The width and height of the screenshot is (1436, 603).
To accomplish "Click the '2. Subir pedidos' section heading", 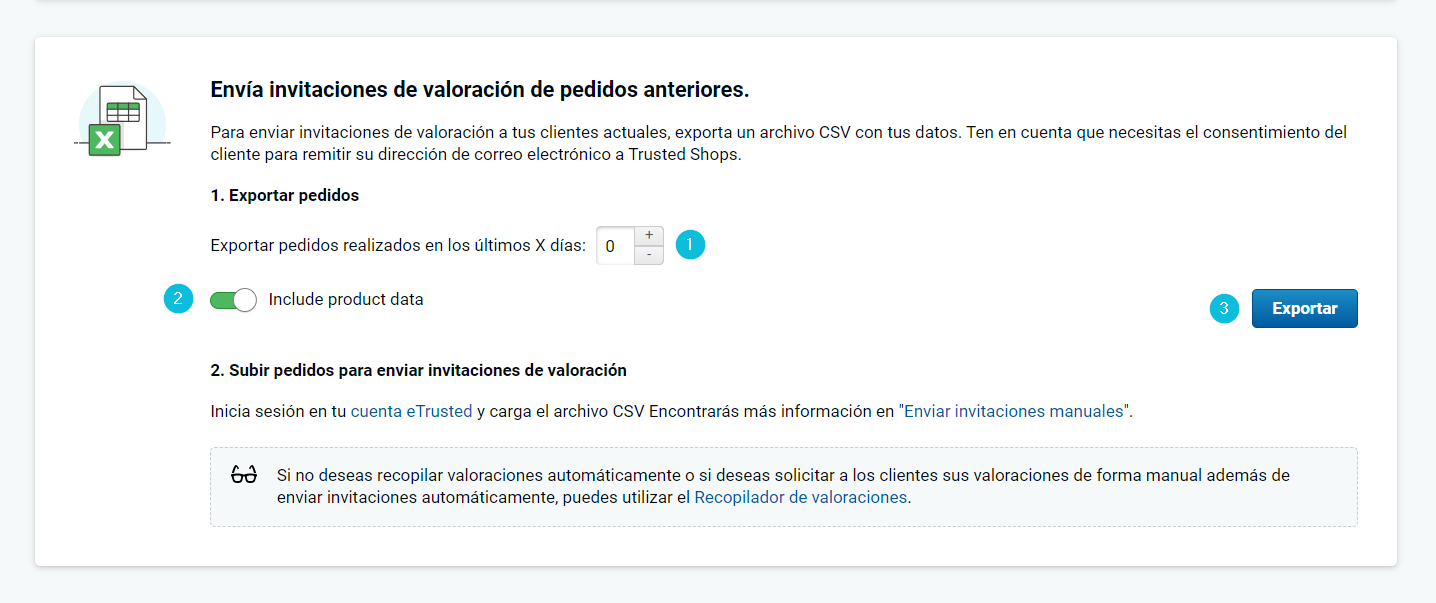I will coord(418,370).
